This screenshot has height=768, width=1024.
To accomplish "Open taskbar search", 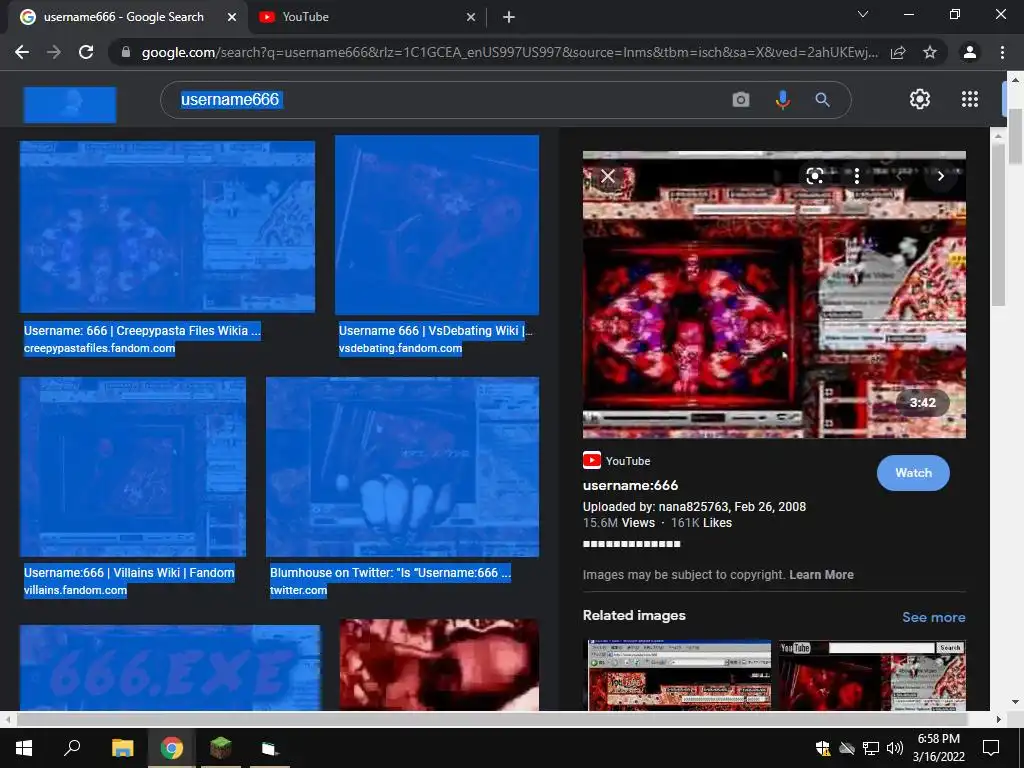I will pos(72,748).
